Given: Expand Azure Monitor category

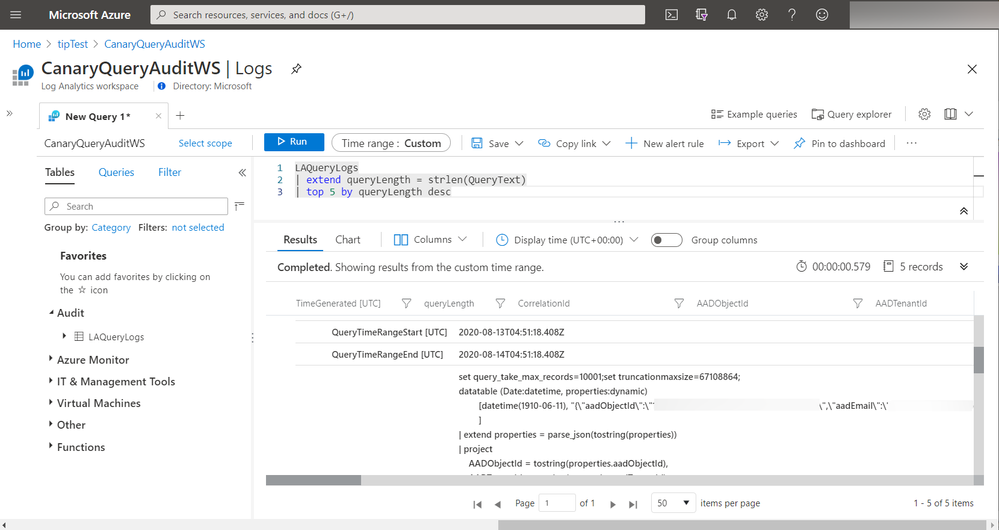Looking at the screenshot, I should pyautogui.click(x=50, y=359).
